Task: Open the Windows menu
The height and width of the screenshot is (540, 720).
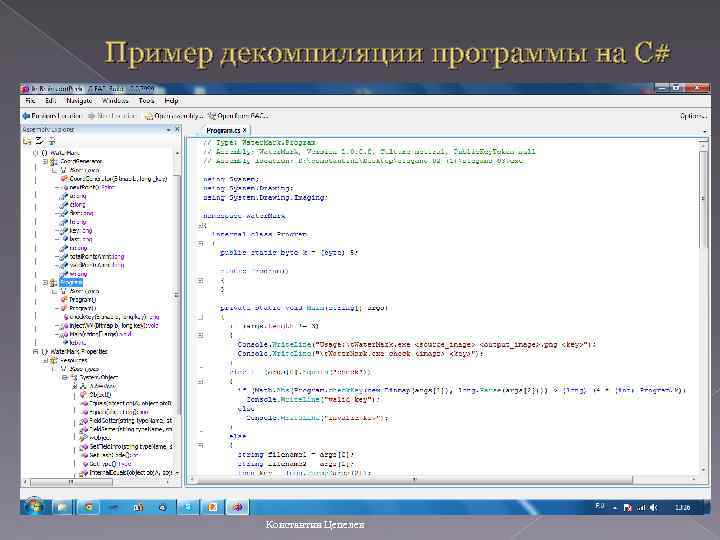Action: [115, 101]
